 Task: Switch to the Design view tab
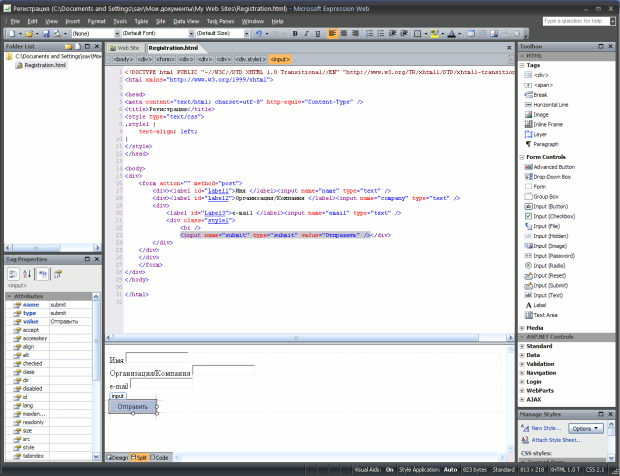pyautogui.click(x=118, y=457)
